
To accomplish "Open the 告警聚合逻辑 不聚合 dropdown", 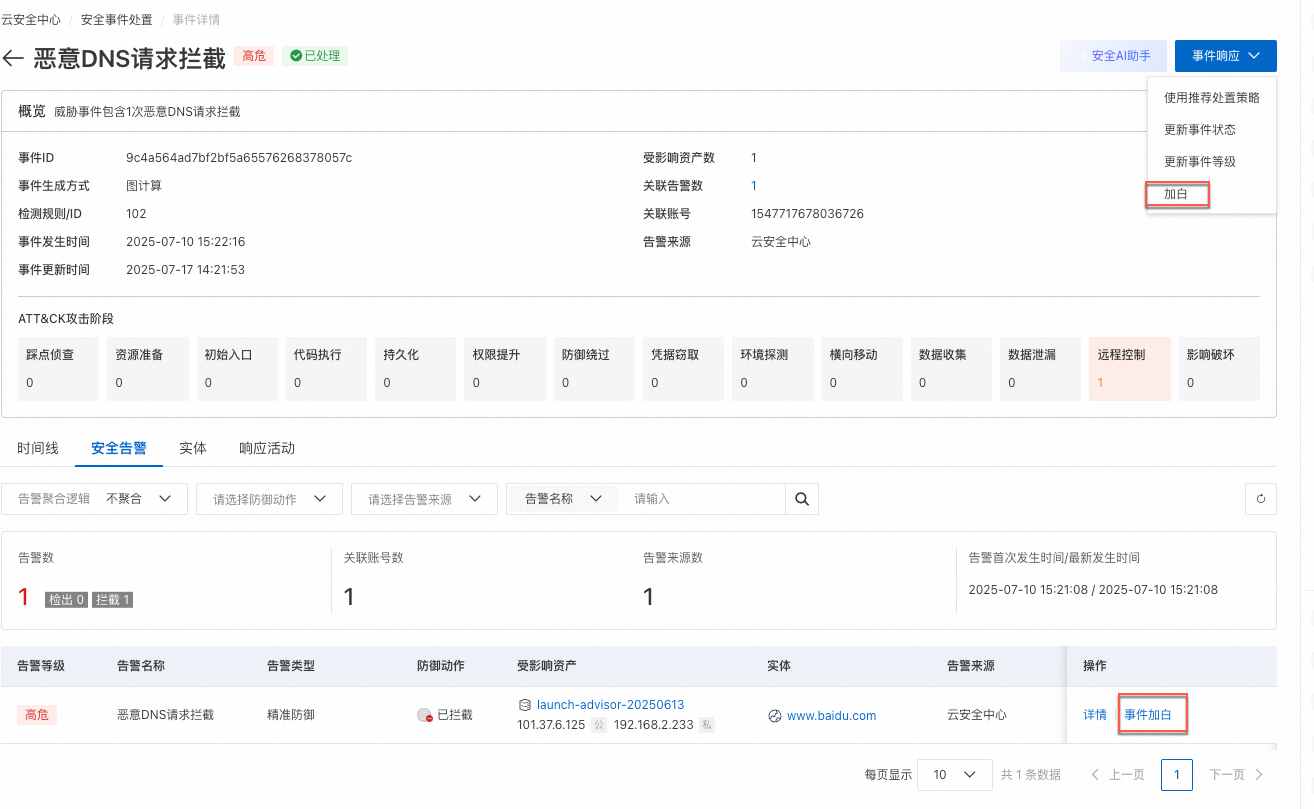I will 95,498.
